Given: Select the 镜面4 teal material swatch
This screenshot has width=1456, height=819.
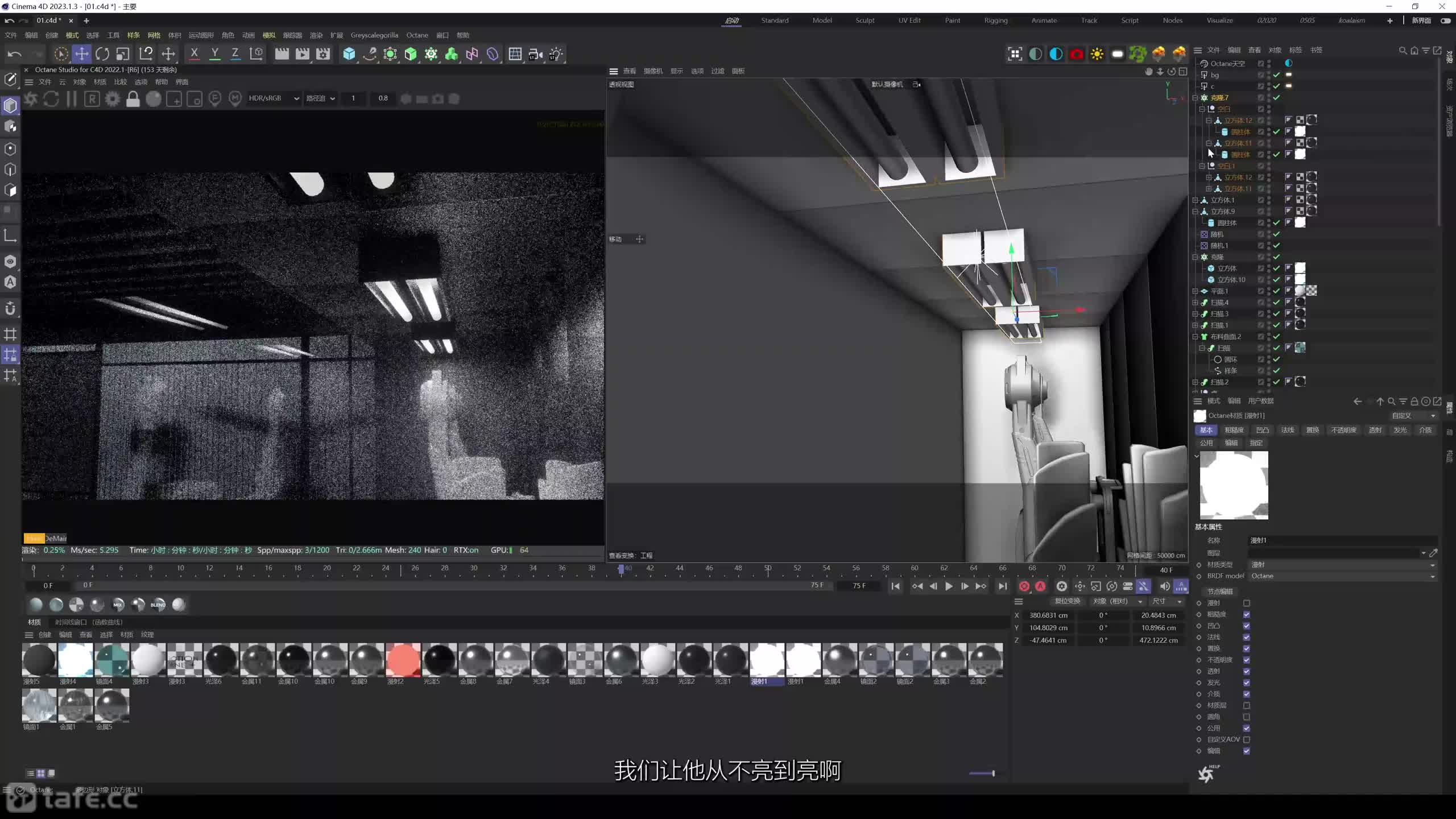Looking at the screenshot, I should 112,660.
